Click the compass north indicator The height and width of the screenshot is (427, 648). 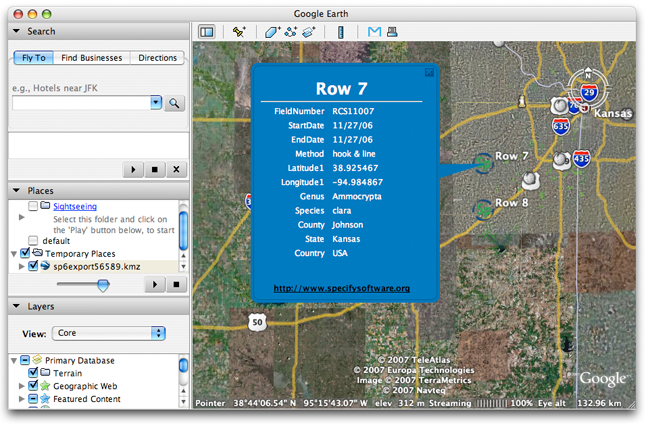coord(588,75)
